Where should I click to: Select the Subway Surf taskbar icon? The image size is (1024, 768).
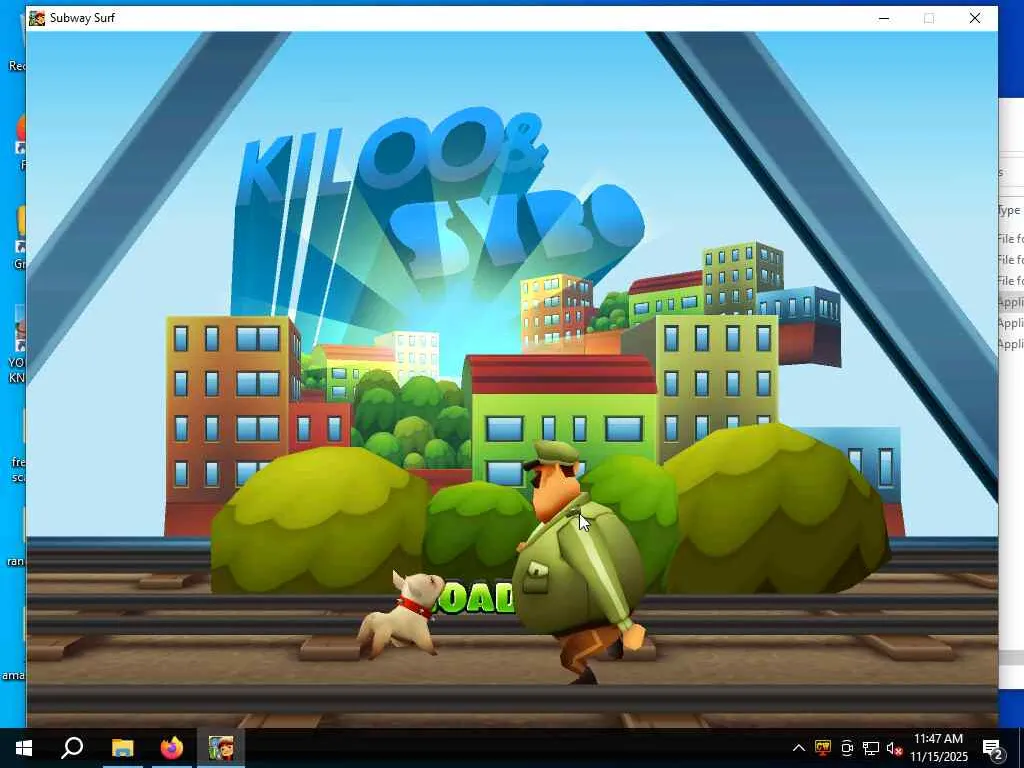221,748
